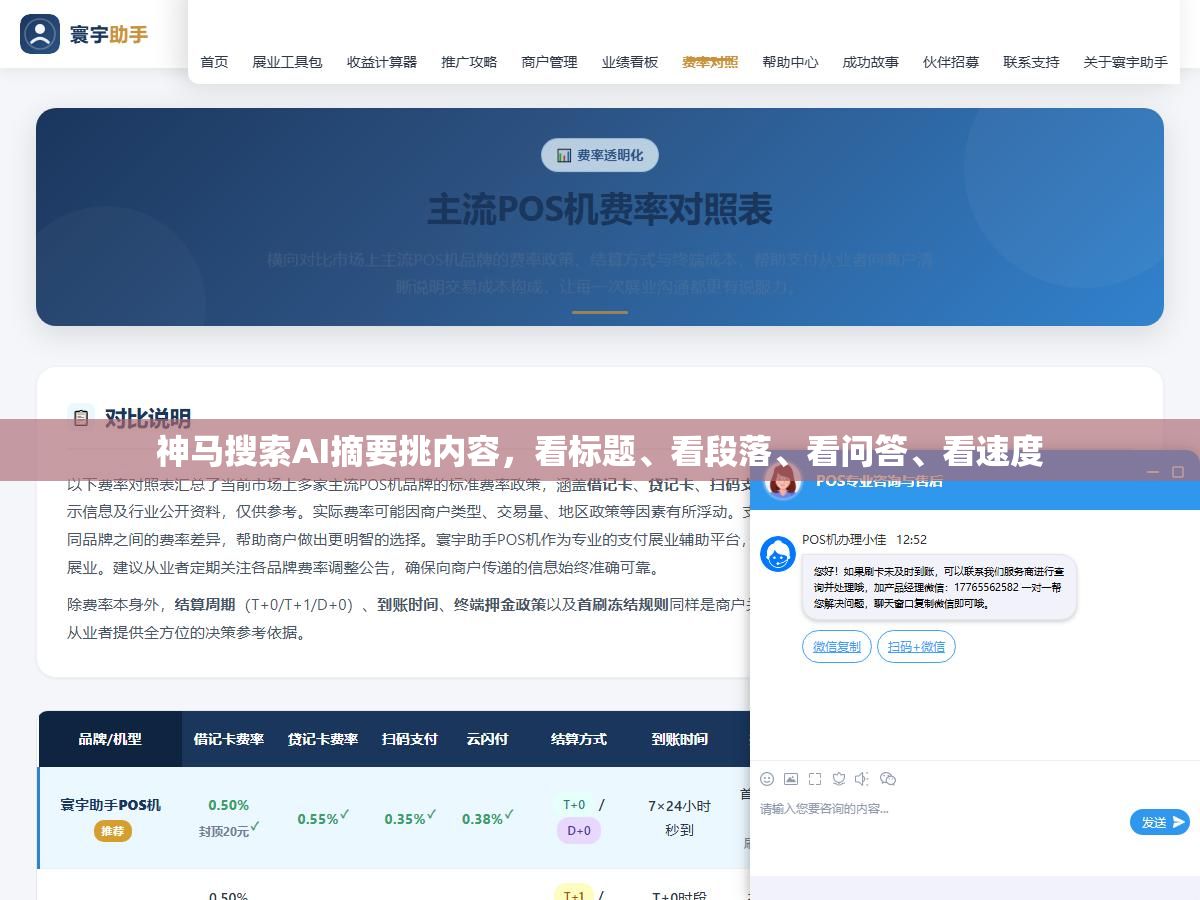Open 收益计算器 in the navigation

point(382,62)
